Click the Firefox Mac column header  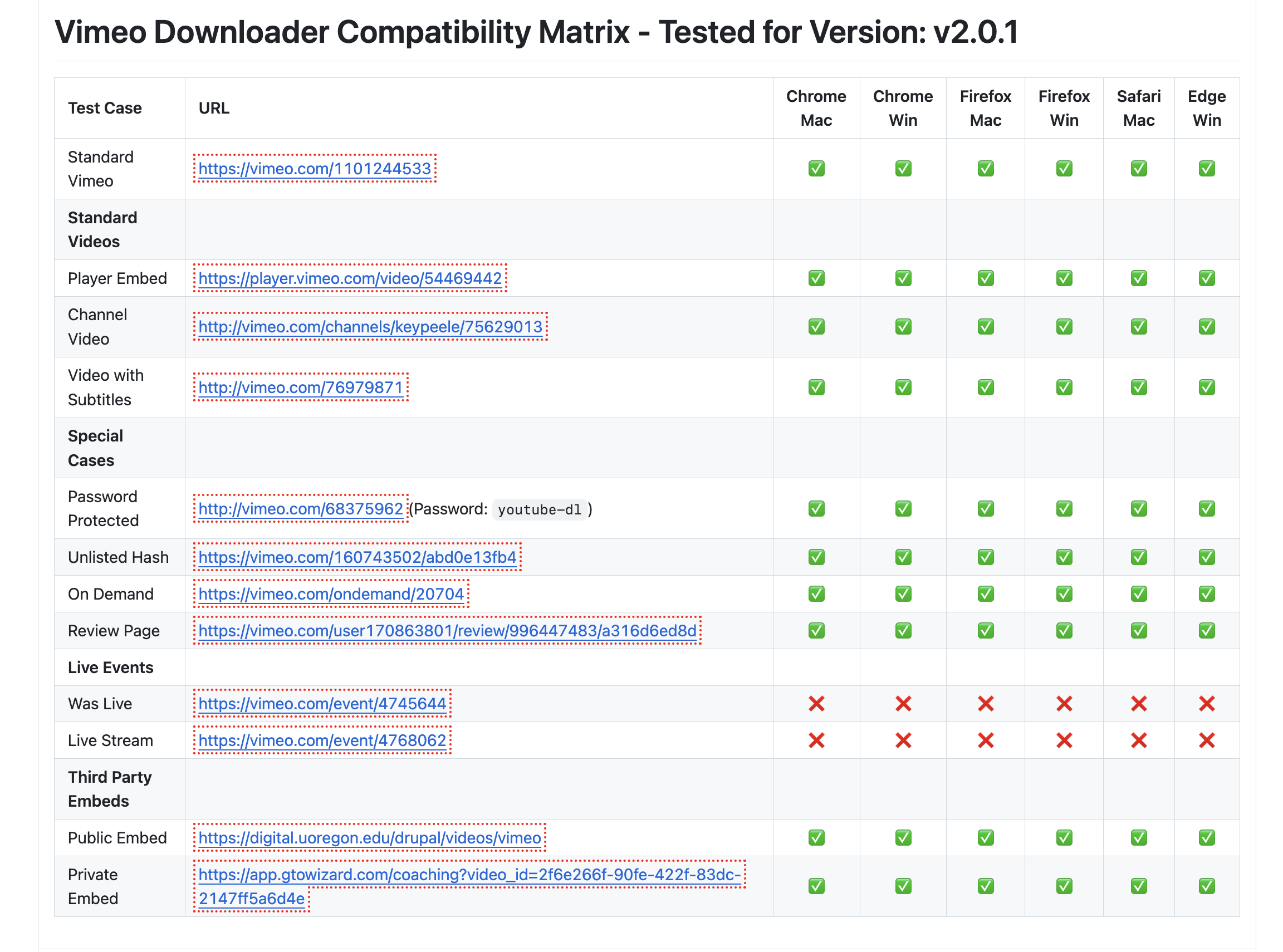tap(986, 109)
